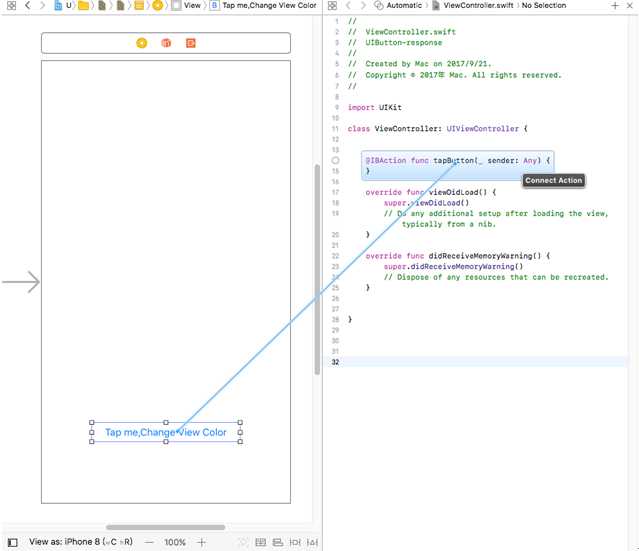The width and height of the screenshot is (639, 551).
Task: Open ViewController.swift in assistant jump bar
Action: point(473,6)
